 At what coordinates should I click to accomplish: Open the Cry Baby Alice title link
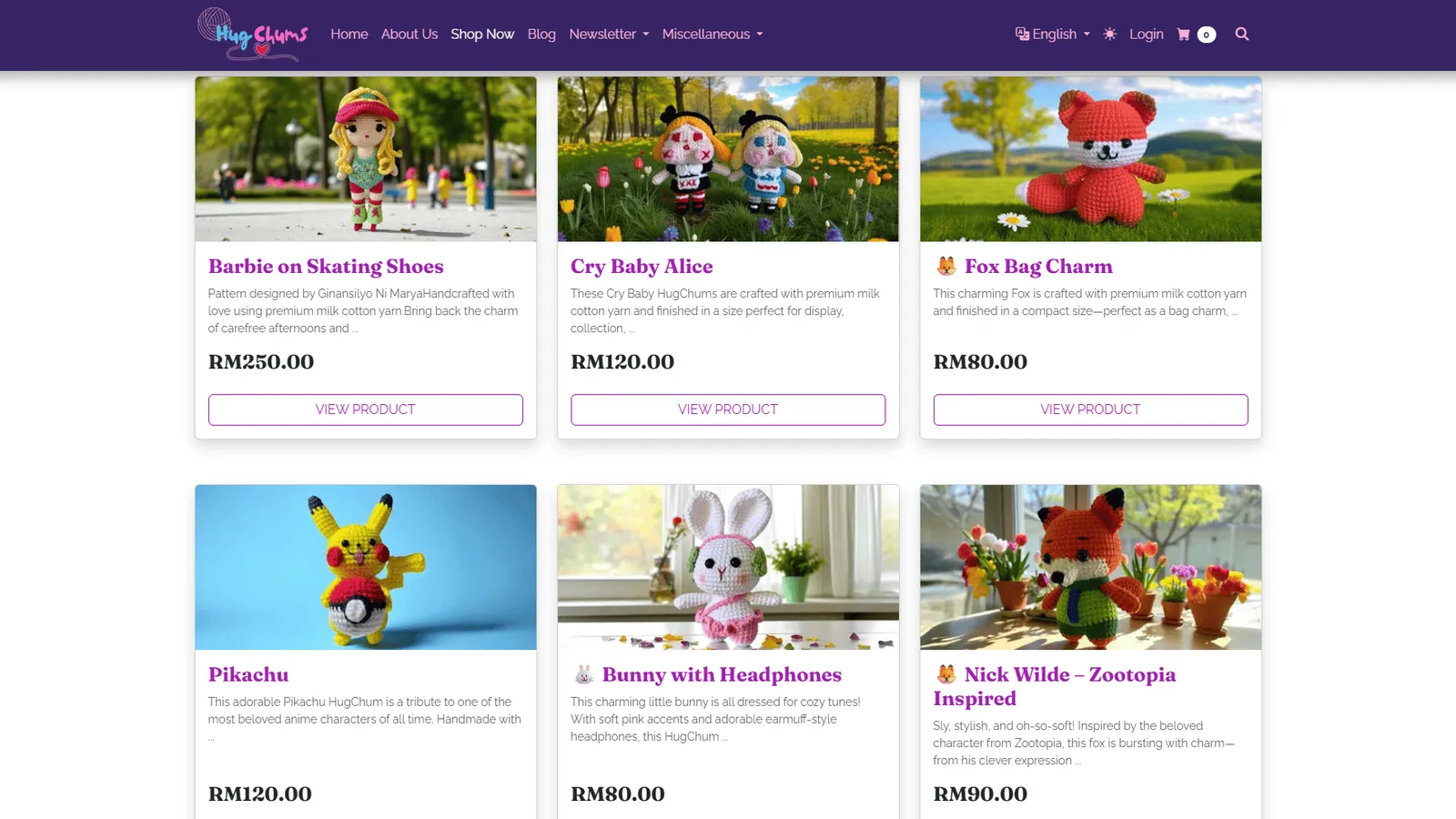point(642,267)
